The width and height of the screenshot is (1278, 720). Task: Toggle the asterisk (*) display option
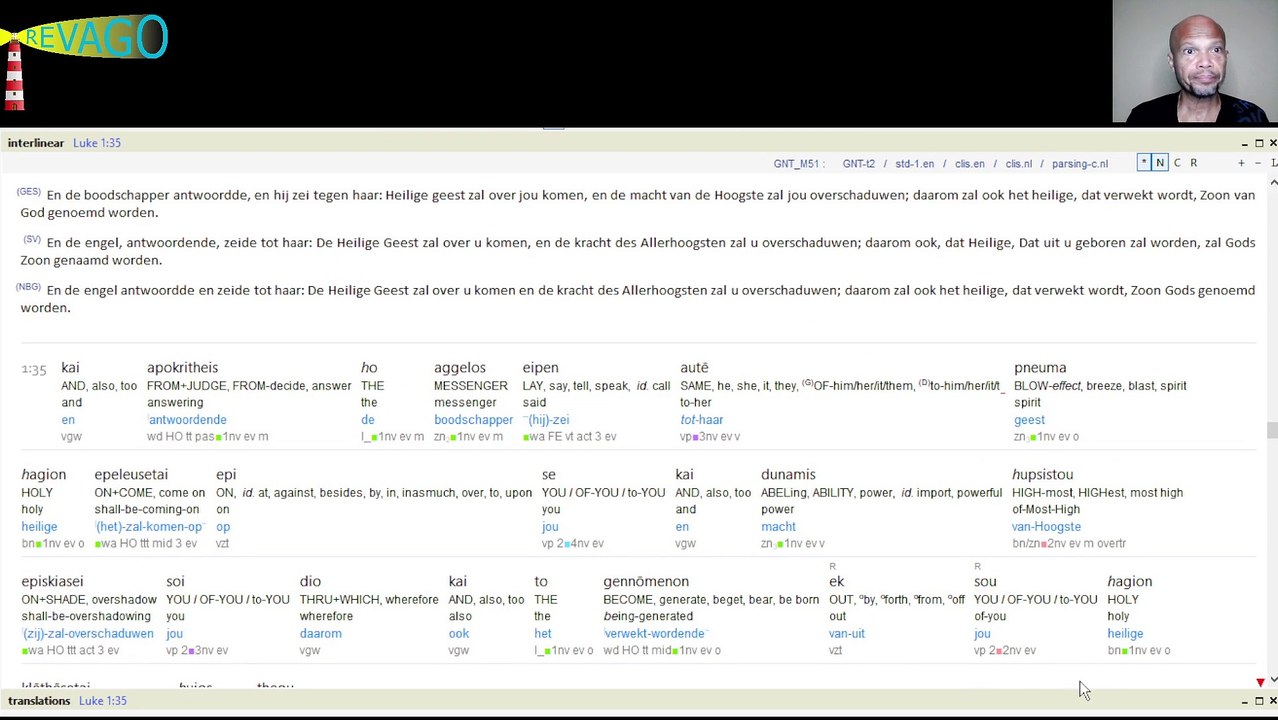1144,163
